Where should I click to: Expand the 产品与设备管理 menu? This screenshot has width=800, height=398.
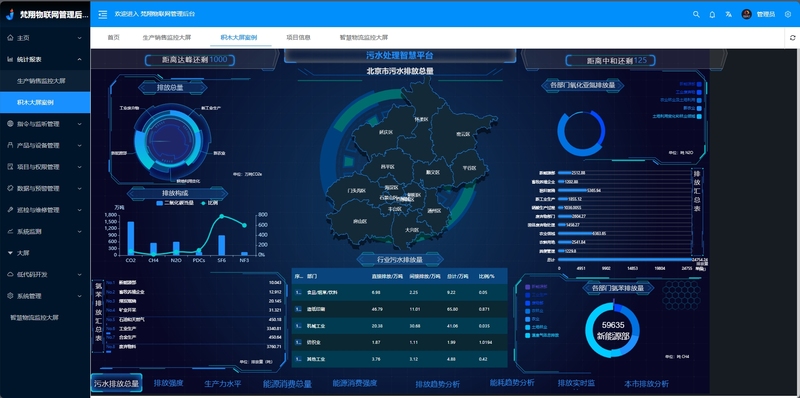point(45,145)
